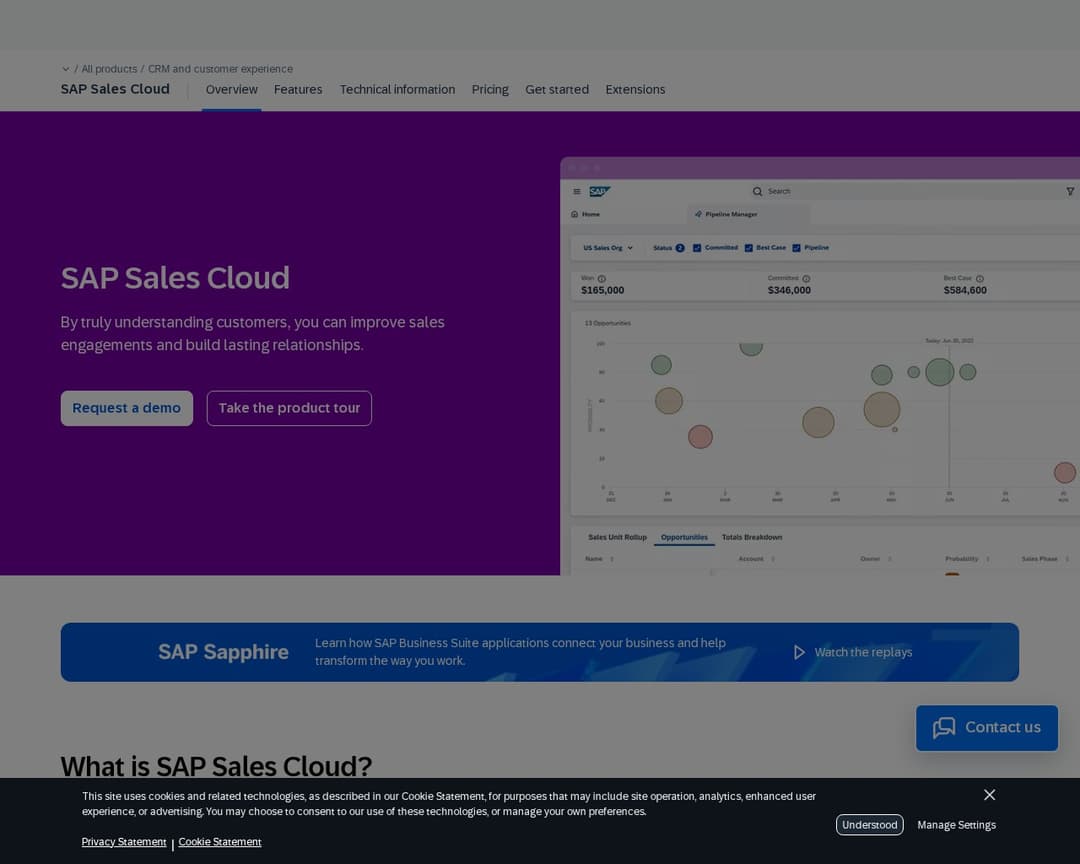Open the Get started tab

pyautogui.click(x=557, y=90)
